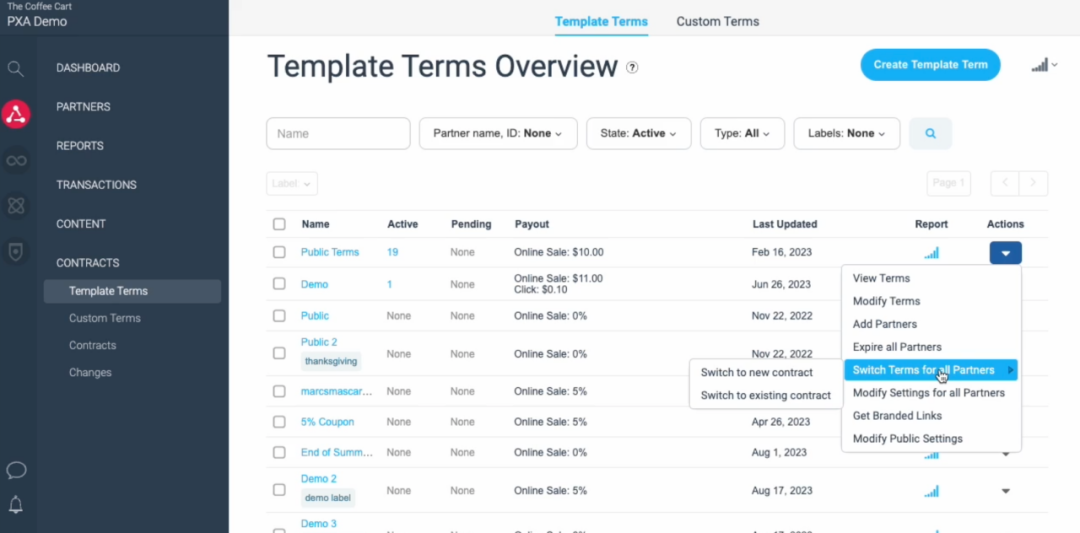Click the Create Template Term button

pyautogui.click(x=931, y=65)
